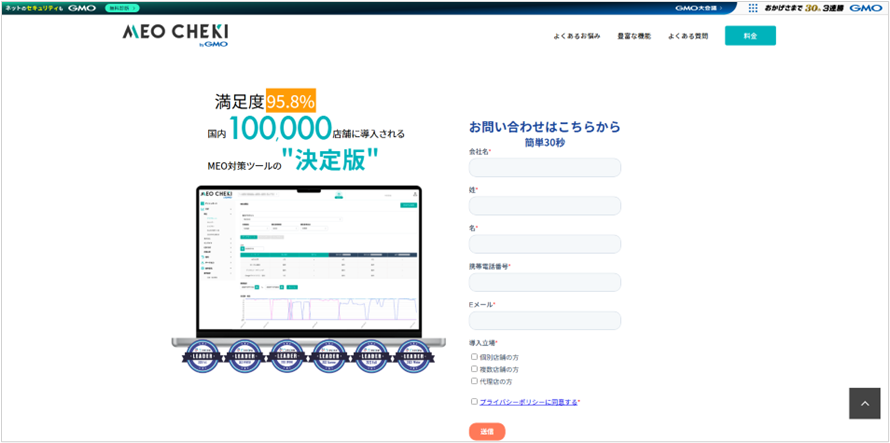The image size is (890, 443).
Task: Open the プライバシーポリシーに同意する link
Action: click(528, 402)
